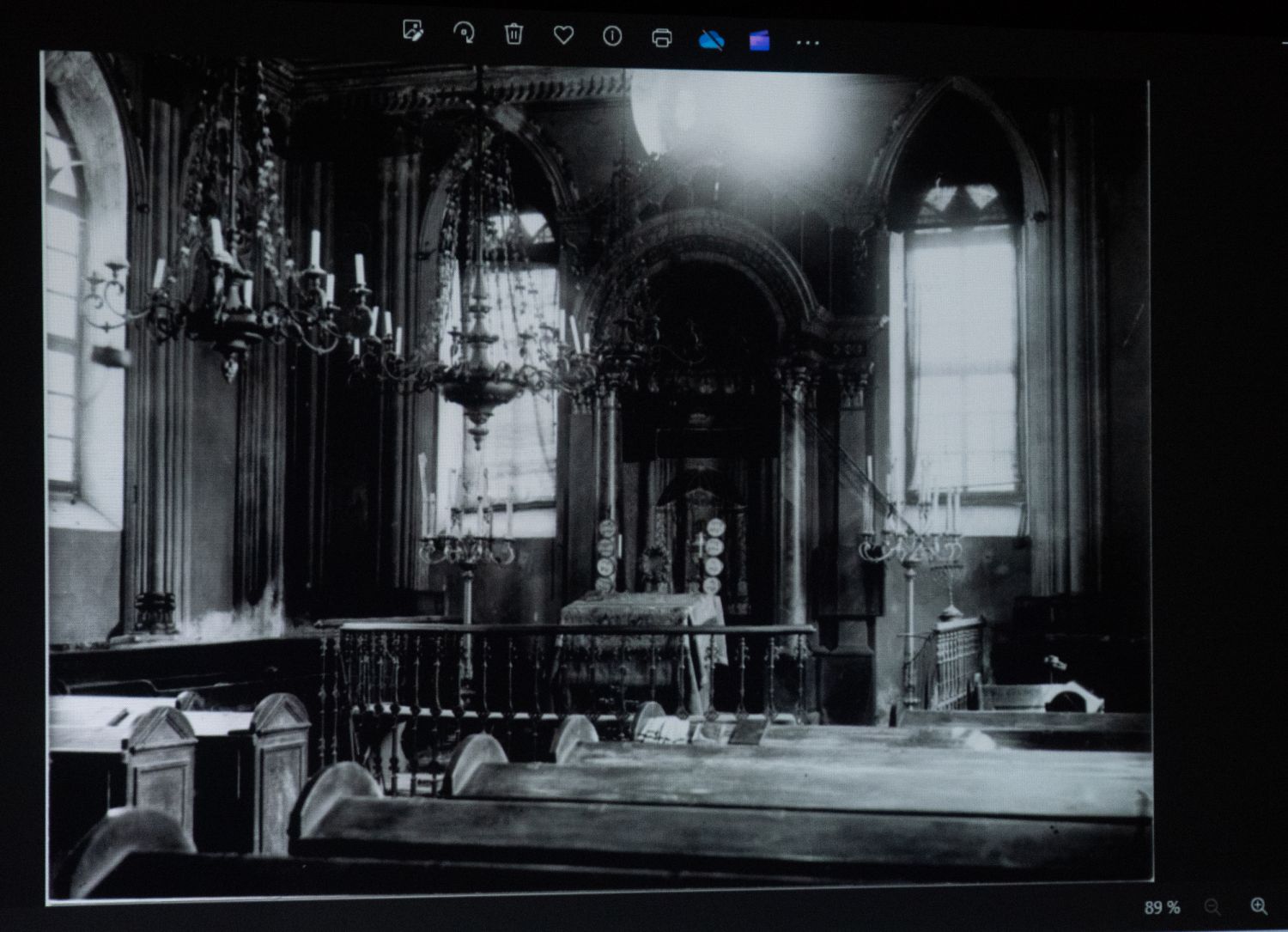Click the balustrade railing in the photo

coord(567,670)
